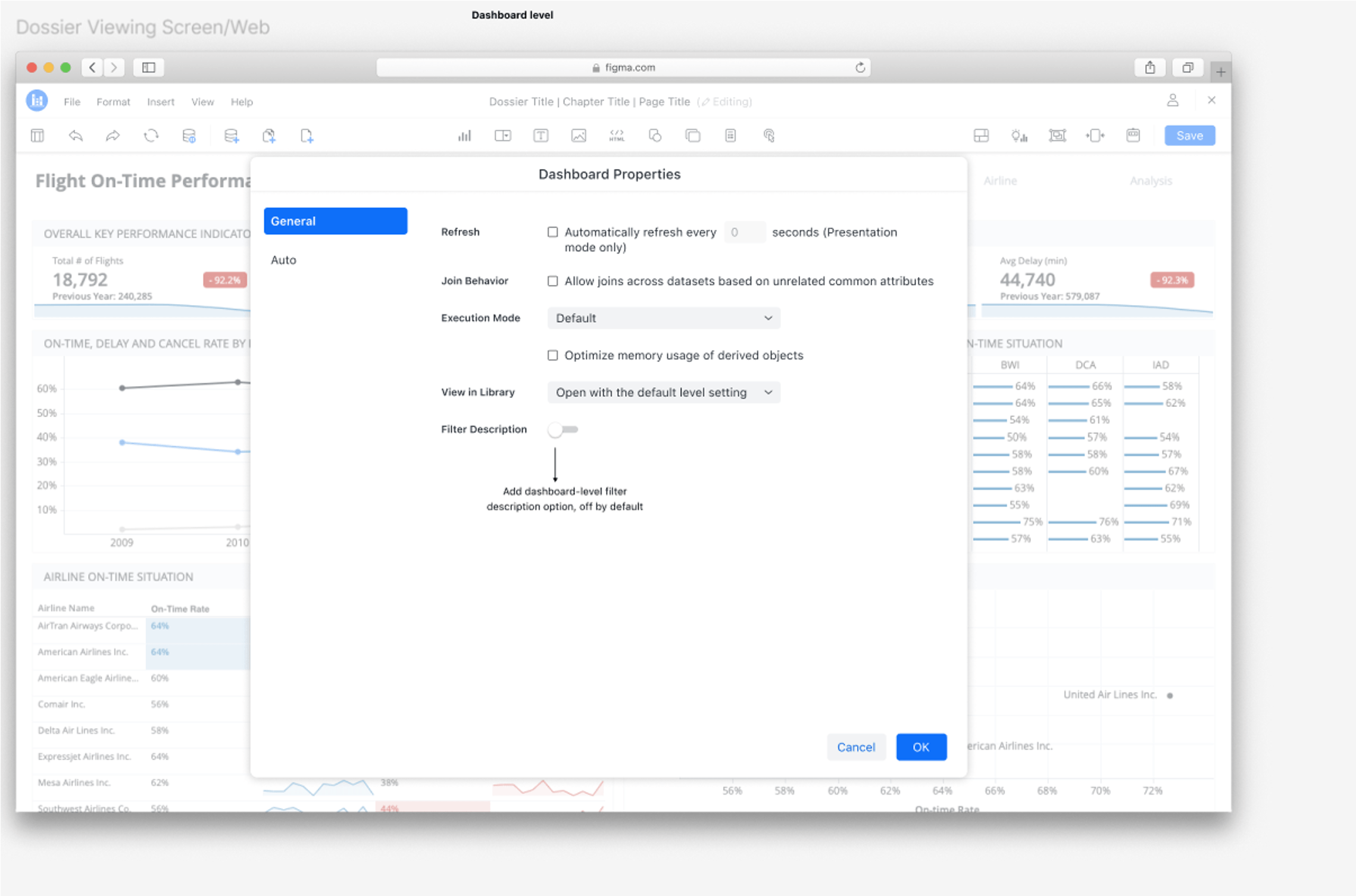Screen dimensions: 1356x896
Task: Enable automatic refresh every N seconds
Action: [552, 232]
